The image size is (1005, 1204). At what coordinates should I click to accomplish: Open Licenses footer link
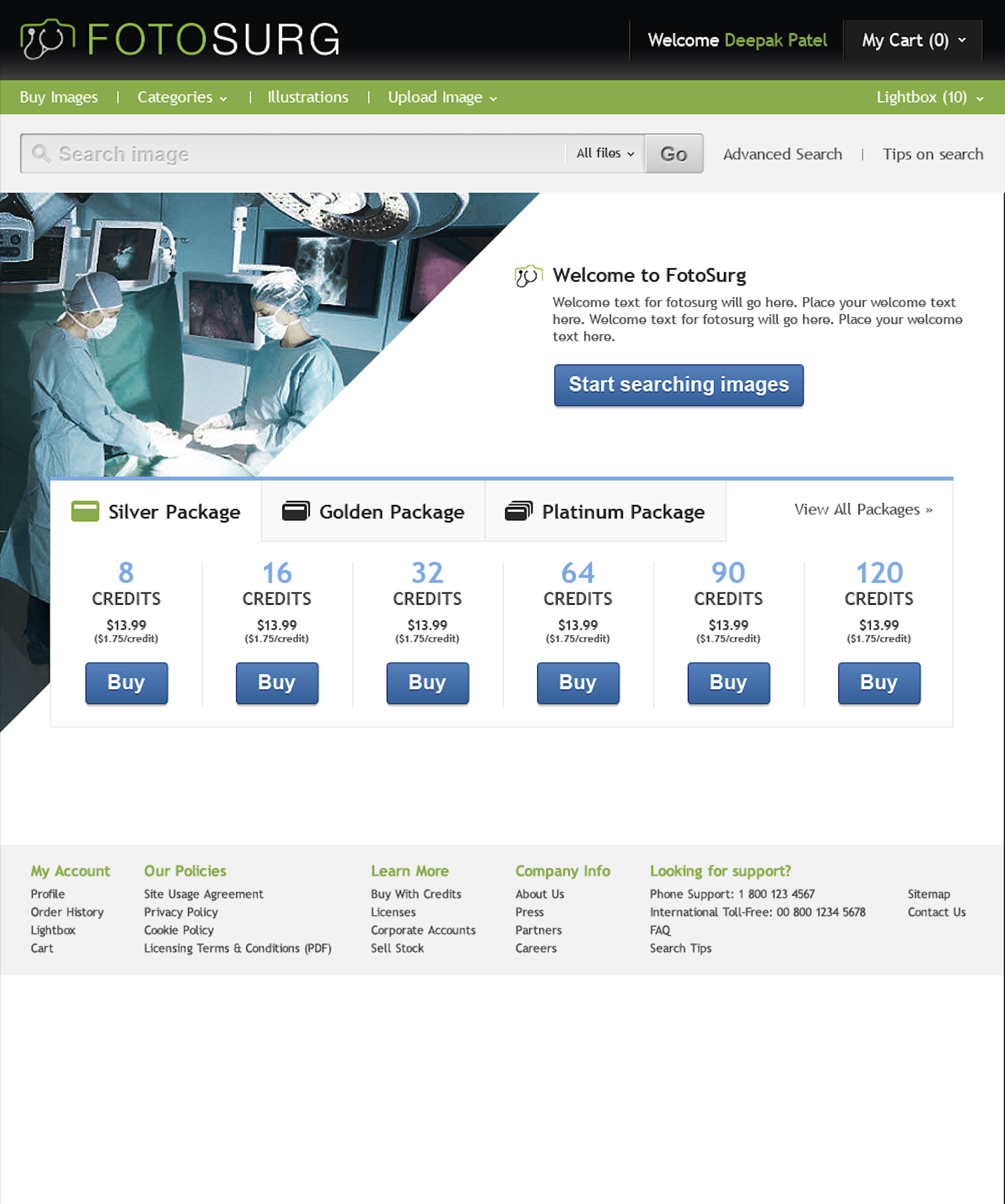click(393, 912)
